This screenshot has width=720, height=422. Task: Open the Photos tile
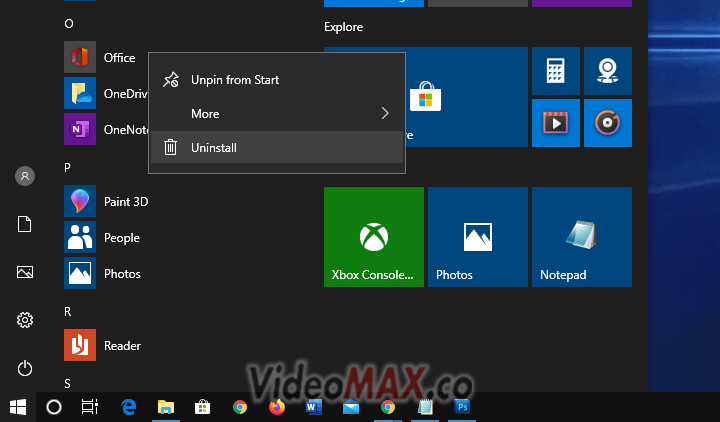pyautogui.click(x=478, y=237)
